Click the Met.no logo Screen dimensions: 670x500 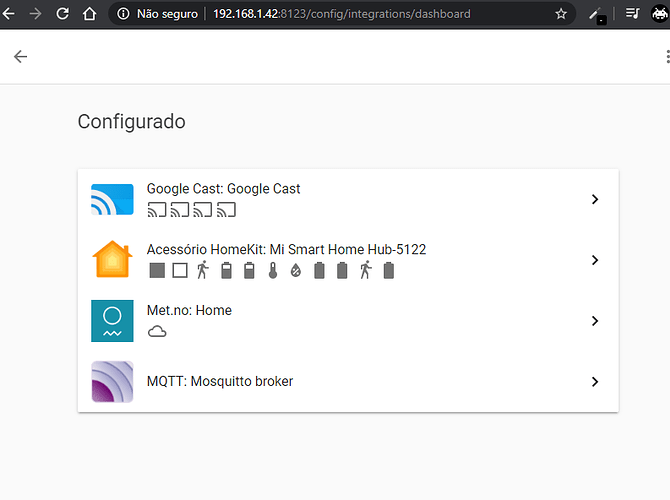coord(112,321)
